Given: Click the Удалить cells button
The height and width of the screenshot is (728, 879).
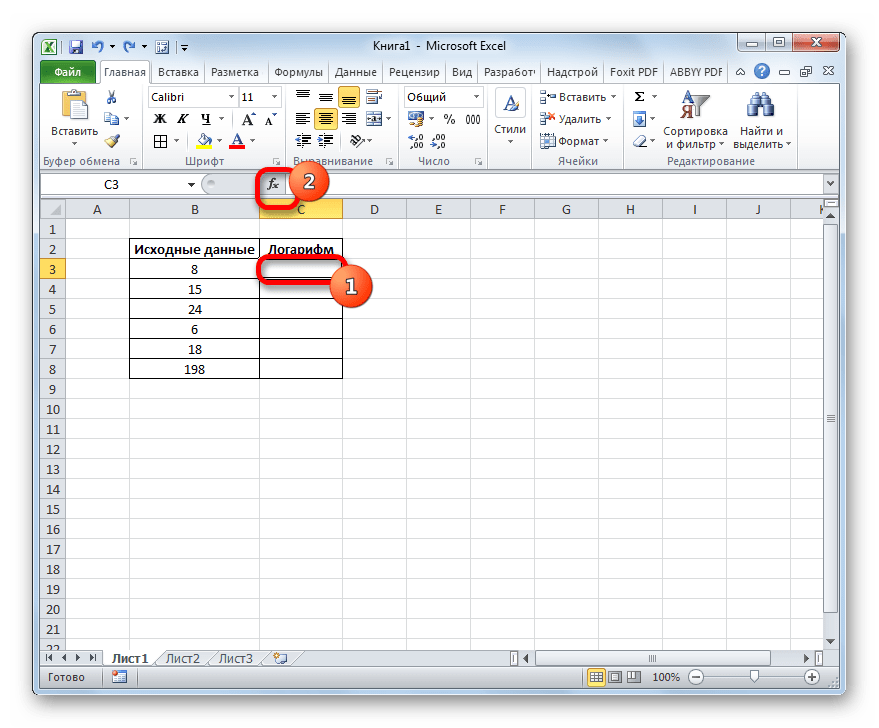Looking at the screenshot, I should [x=575, y=119].
